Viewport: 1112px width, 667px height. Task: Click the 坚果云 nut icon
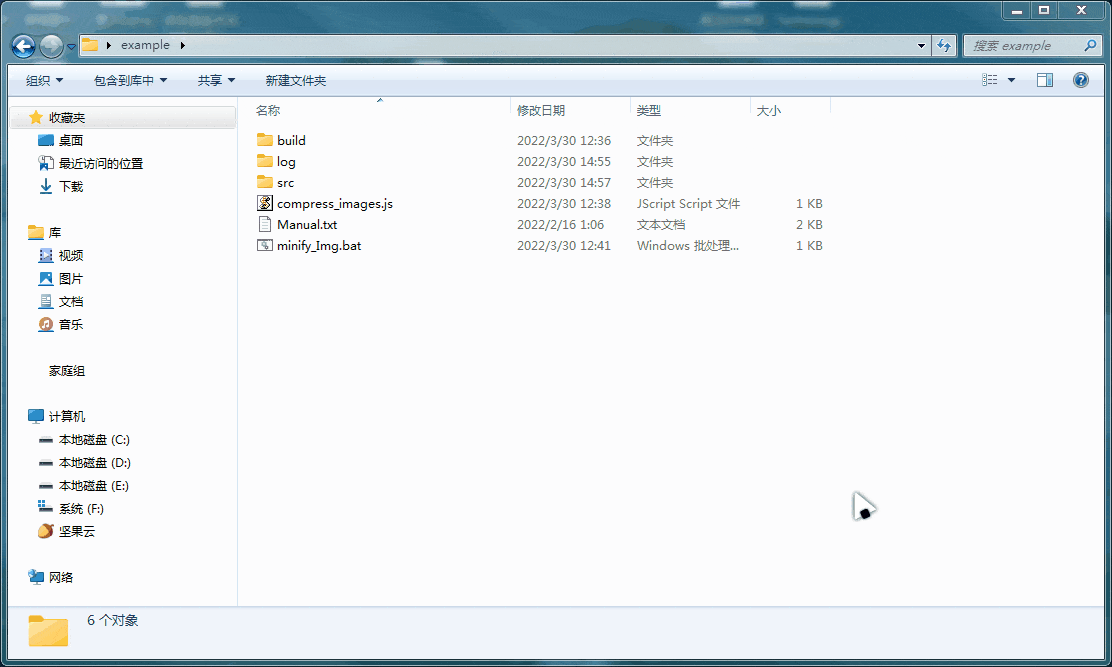(x=45, y=531)
